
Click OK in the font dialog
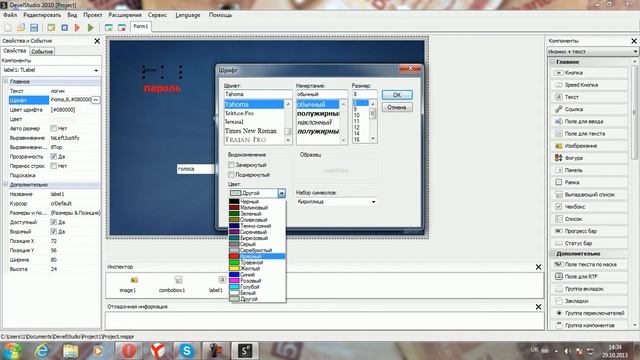(x=397, y=95)
